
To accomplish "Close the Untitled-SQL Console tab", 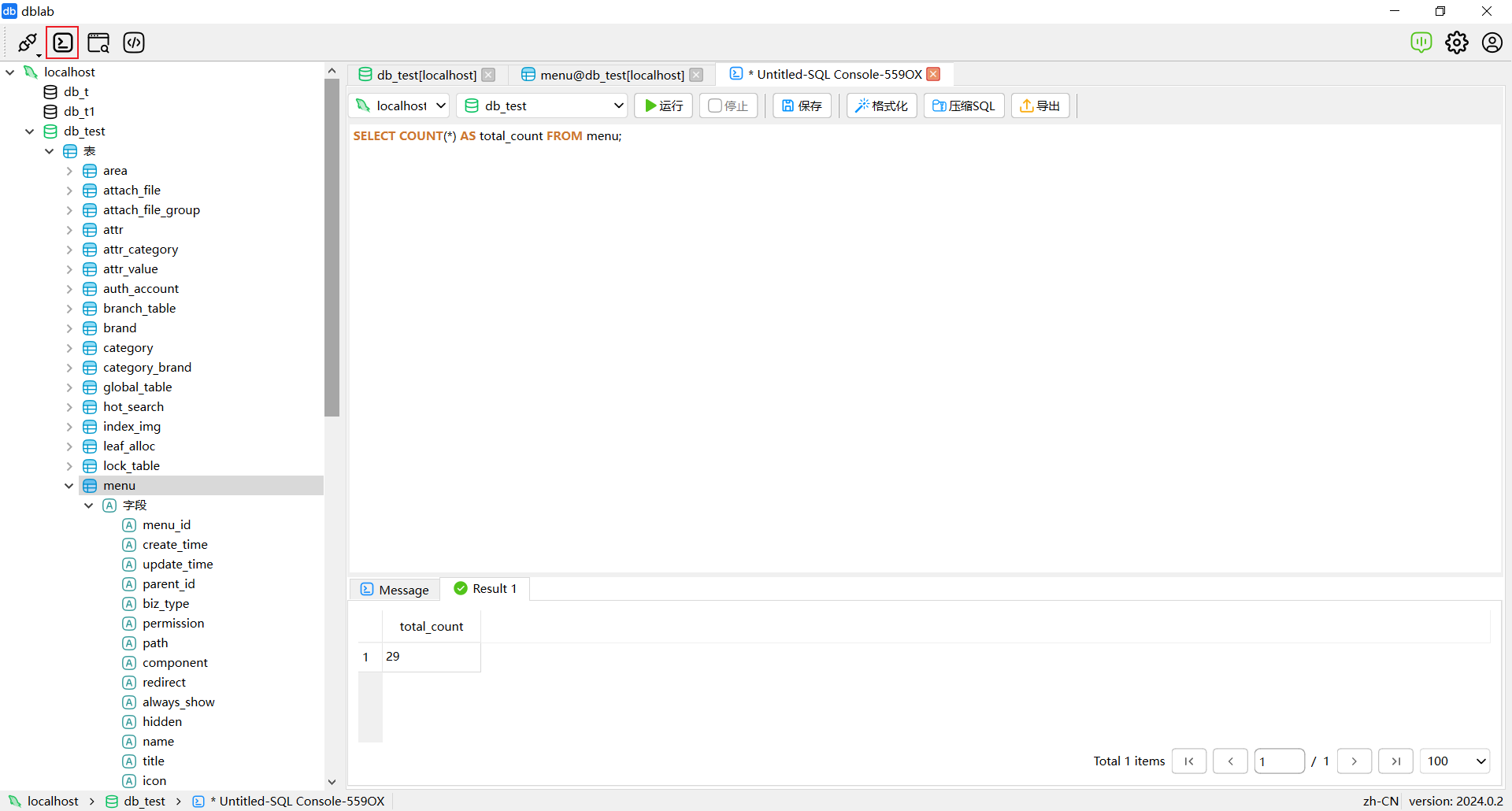I will point(933,74).
